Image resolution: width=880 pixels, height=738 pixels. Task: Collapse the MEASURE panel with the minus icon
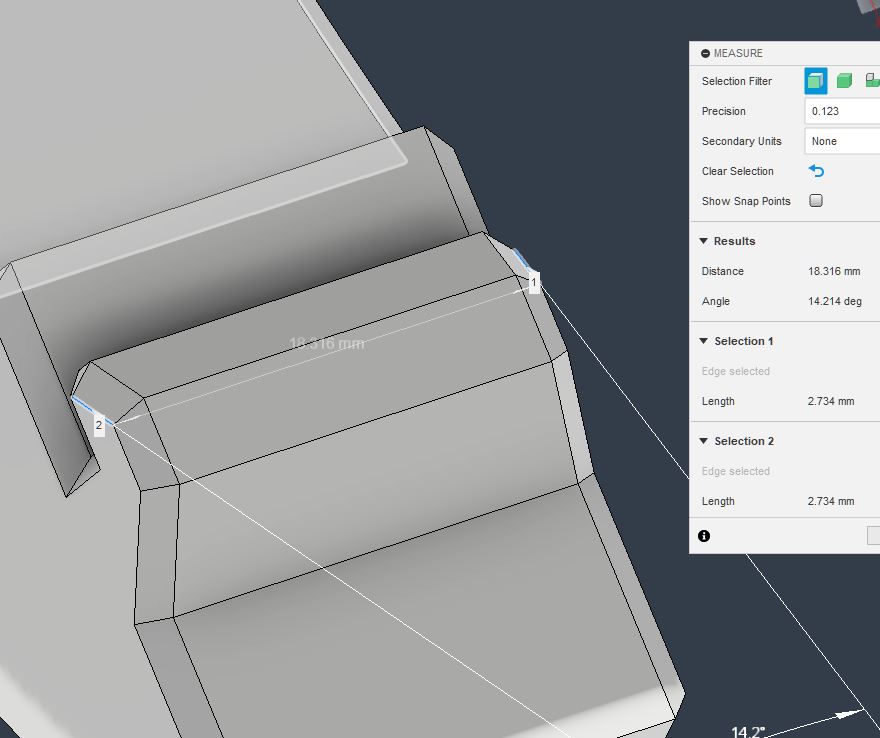pos(705,54)
